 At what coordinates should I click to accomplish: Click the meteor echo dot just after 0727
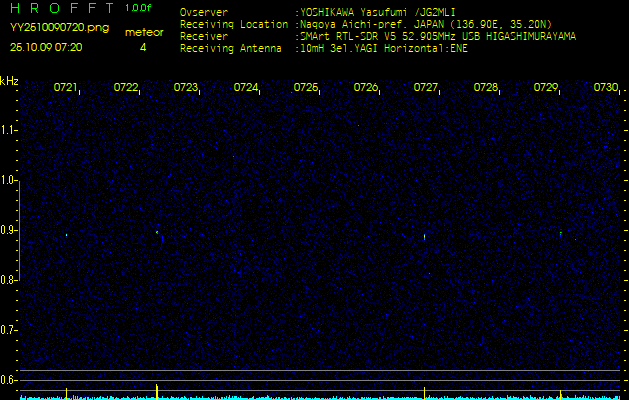click(x=425, y=237)
